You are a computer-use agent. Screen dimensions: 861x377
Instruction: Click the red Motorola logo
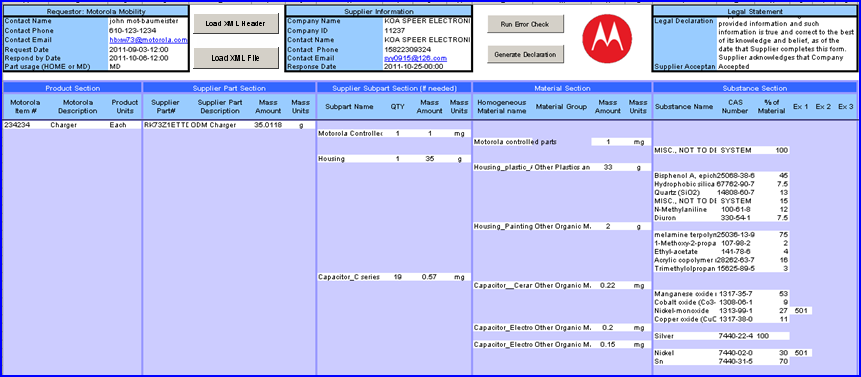pos(607,38)
